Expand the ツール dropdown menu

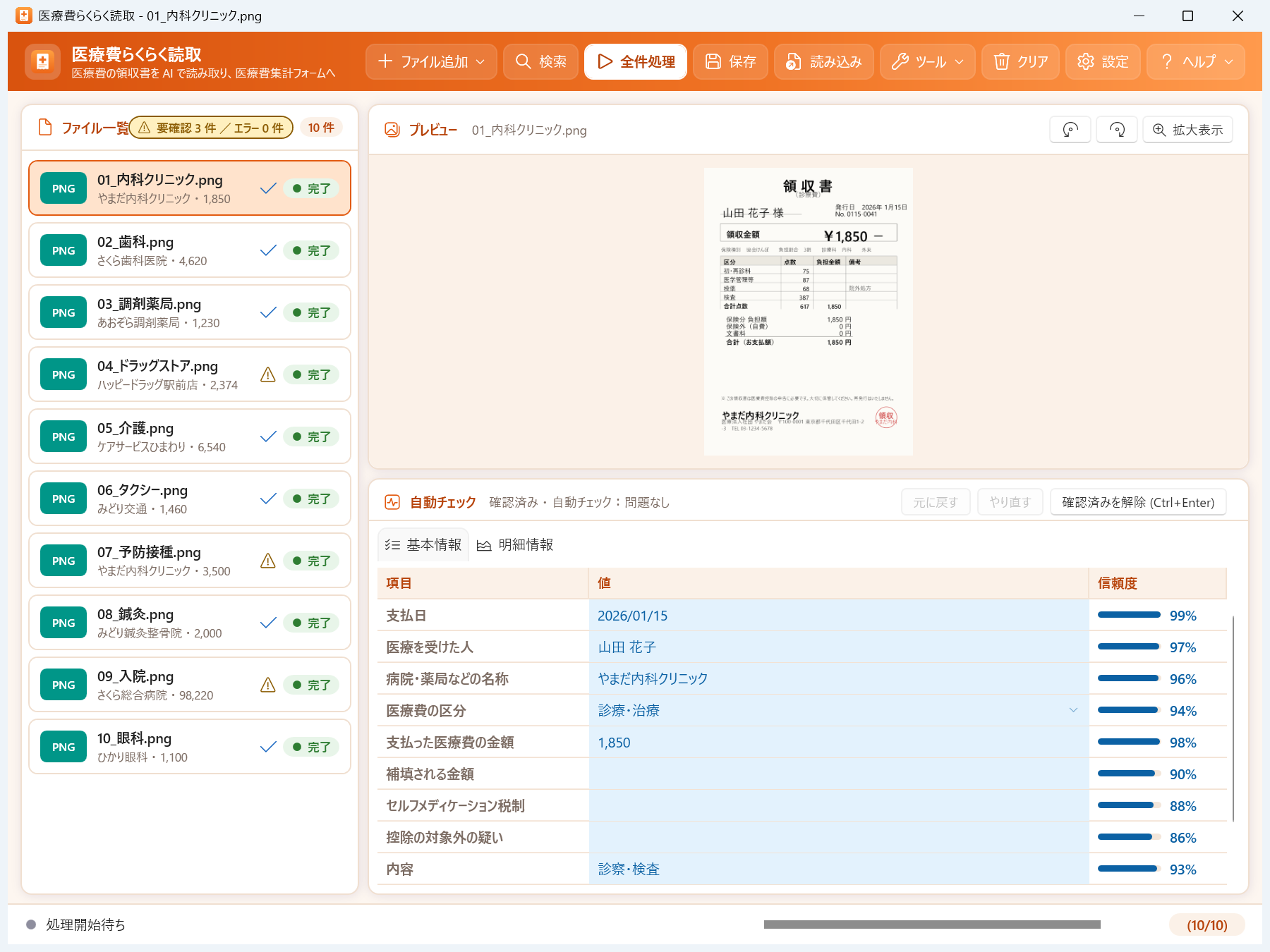click(928, 61)
